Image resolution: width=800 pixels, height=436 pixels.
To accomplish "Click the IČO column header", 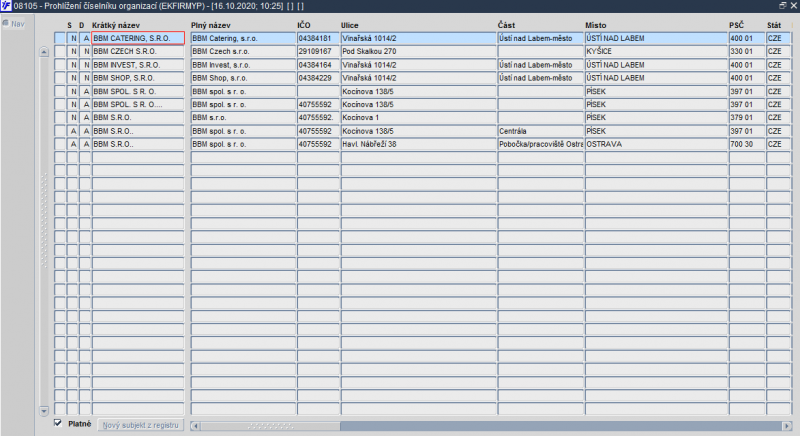I will pyautogui.click(x=304, y=25).
